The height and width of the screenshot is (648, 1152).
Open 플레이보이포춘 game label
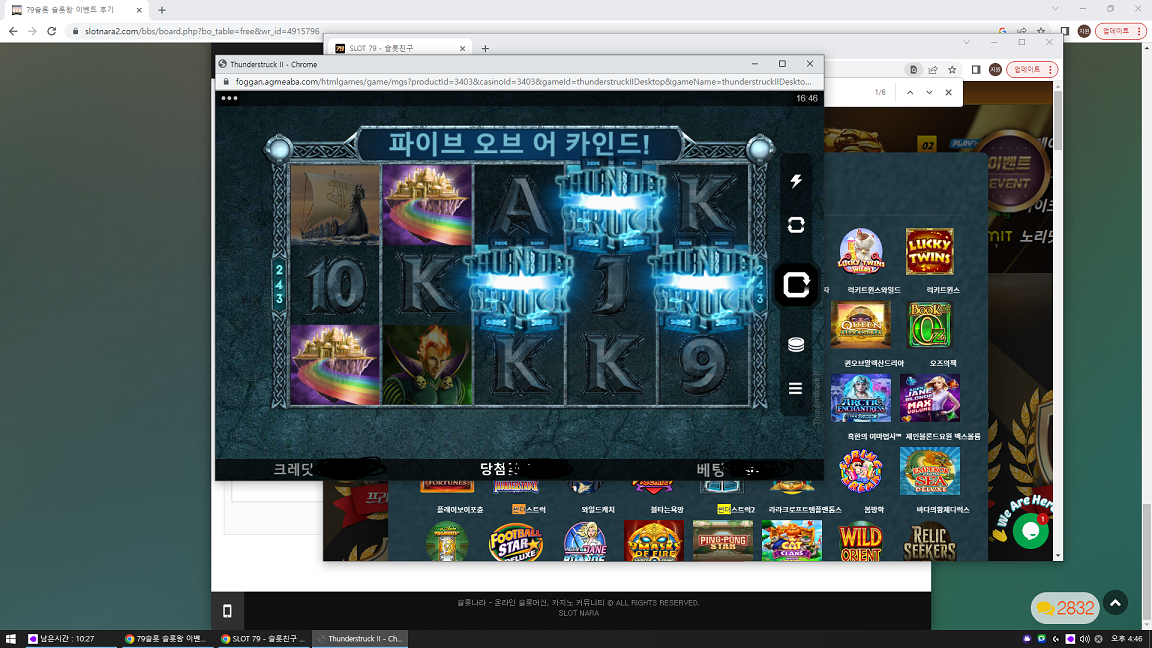click(460, 509)
